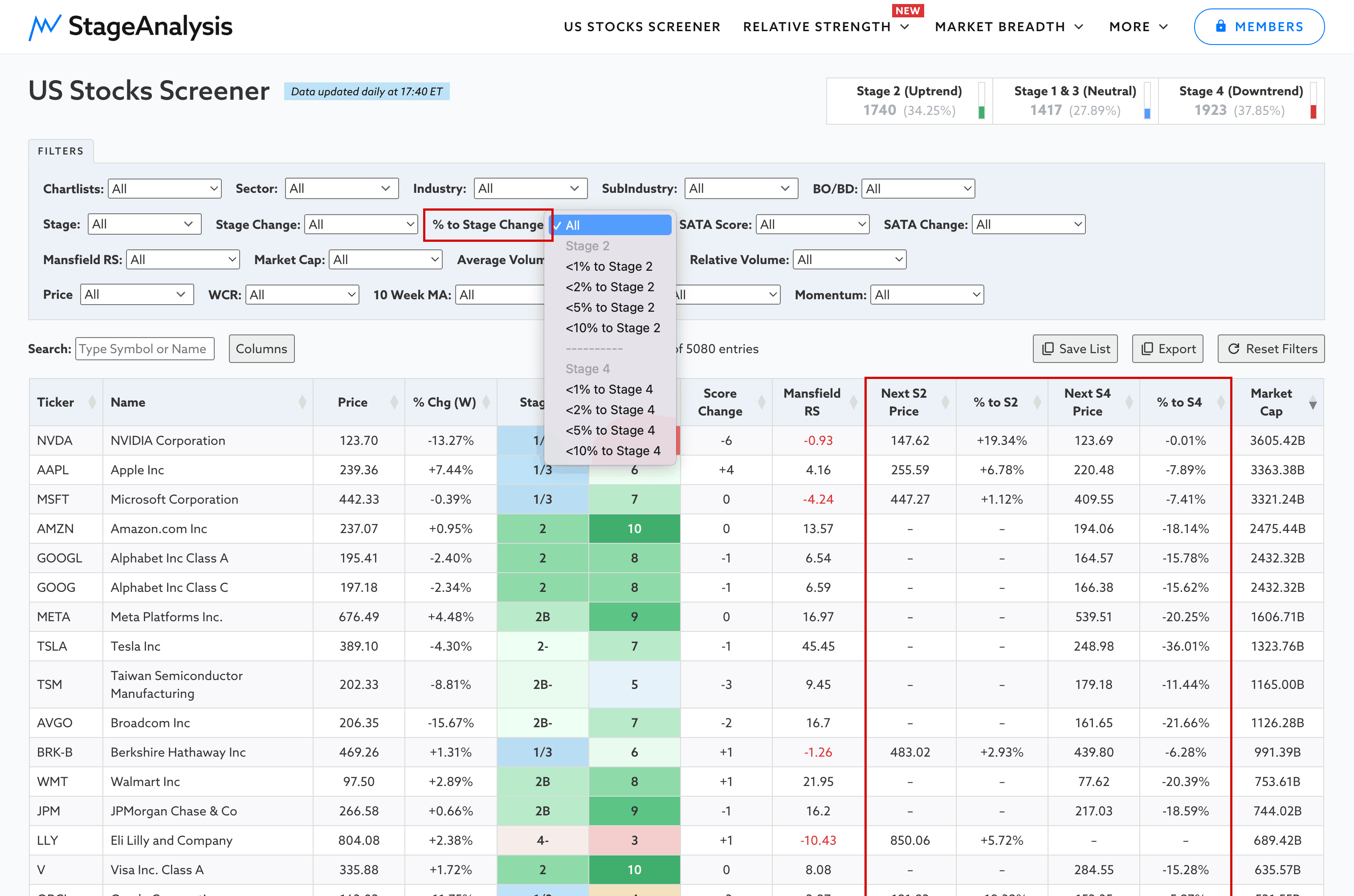Screen dimensions: 1354x896
Task: Sort by Name column sort arrows
Action: [302, 402]
